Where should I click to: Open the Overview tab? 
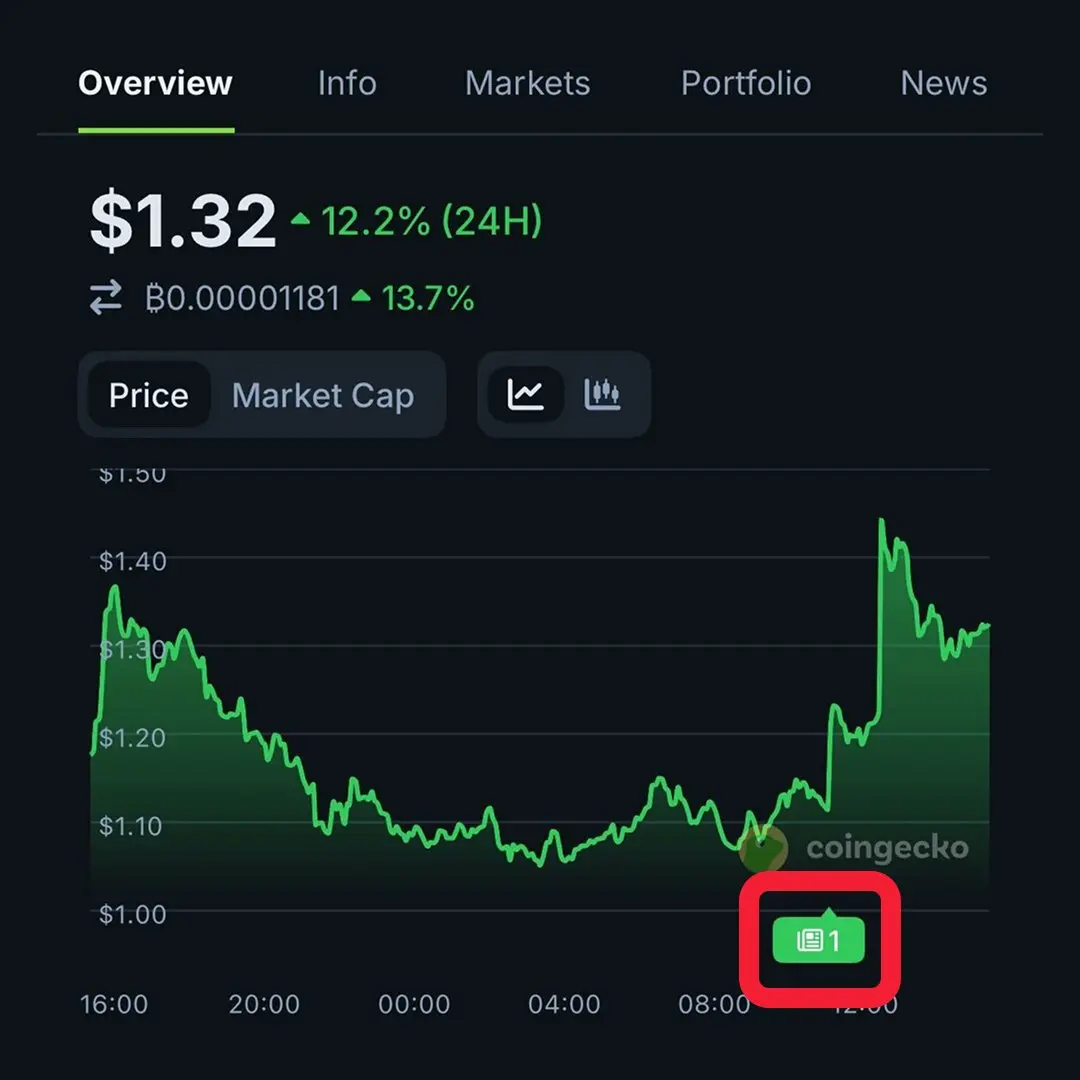pyautogui.click(x=156, y=83)
